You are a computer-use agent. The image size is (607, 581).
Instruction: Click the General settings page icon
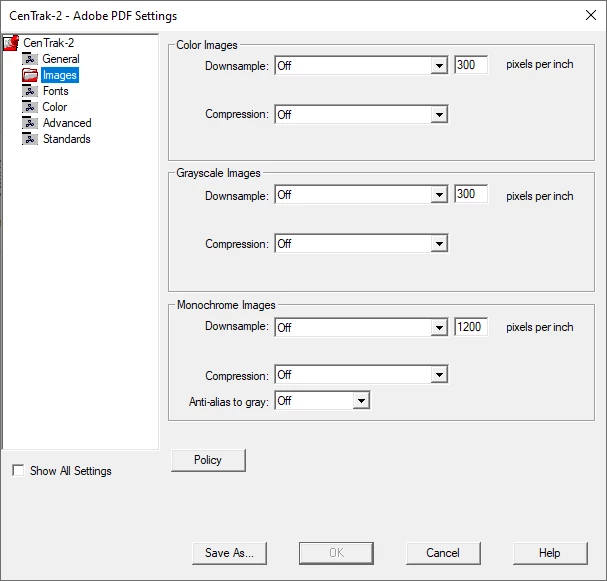pos(30,59)
